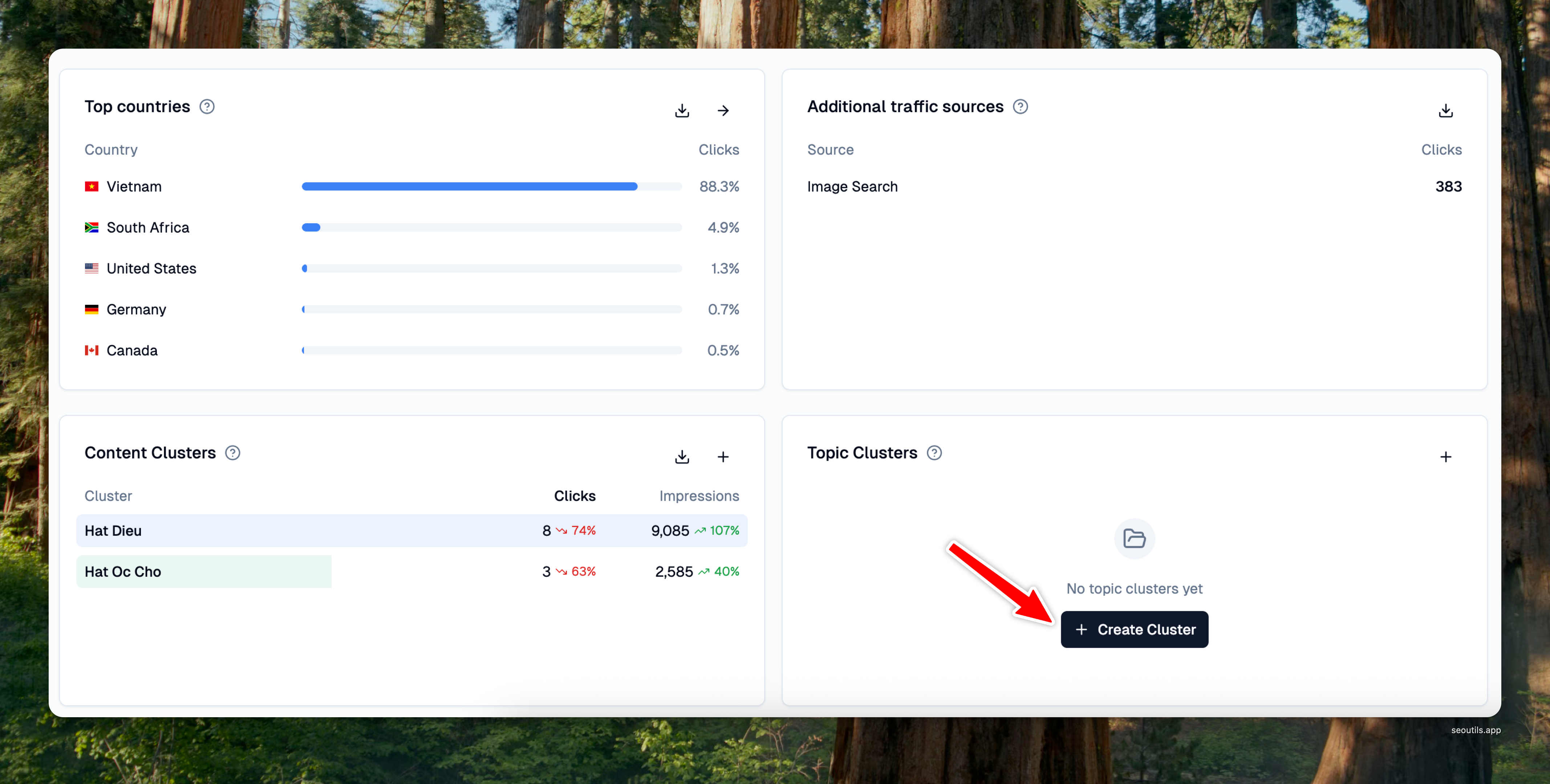Open the Hat Oc Cho cluster
This screenshot has width=1550, height=784.
[x=123, y=572]
